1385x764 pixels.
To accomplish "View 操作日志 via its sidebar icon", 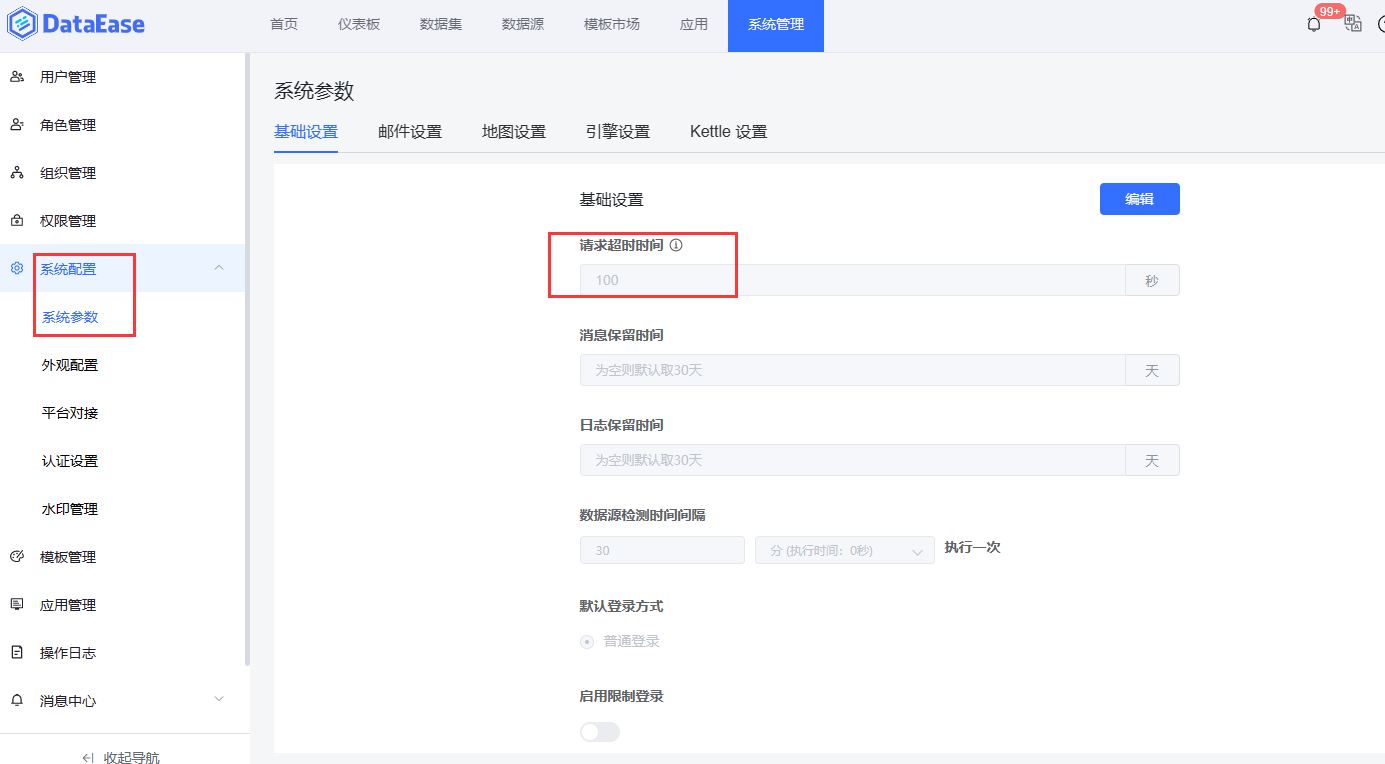I will (x=17, y=652).
